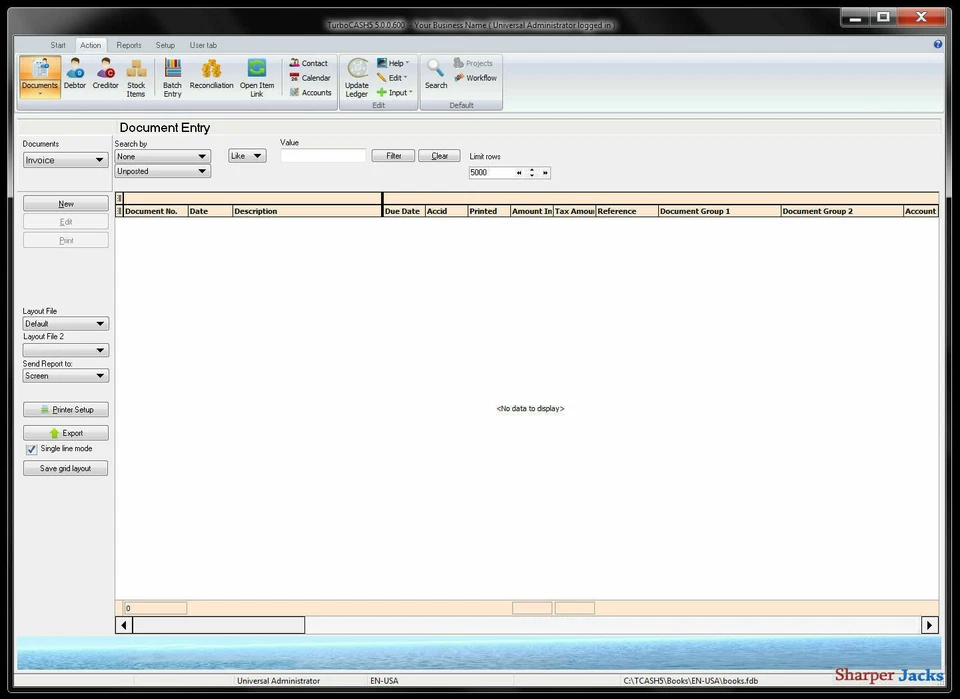Open the Creditor tool
Screen dimensions: 960x699
tap(105, 75)
